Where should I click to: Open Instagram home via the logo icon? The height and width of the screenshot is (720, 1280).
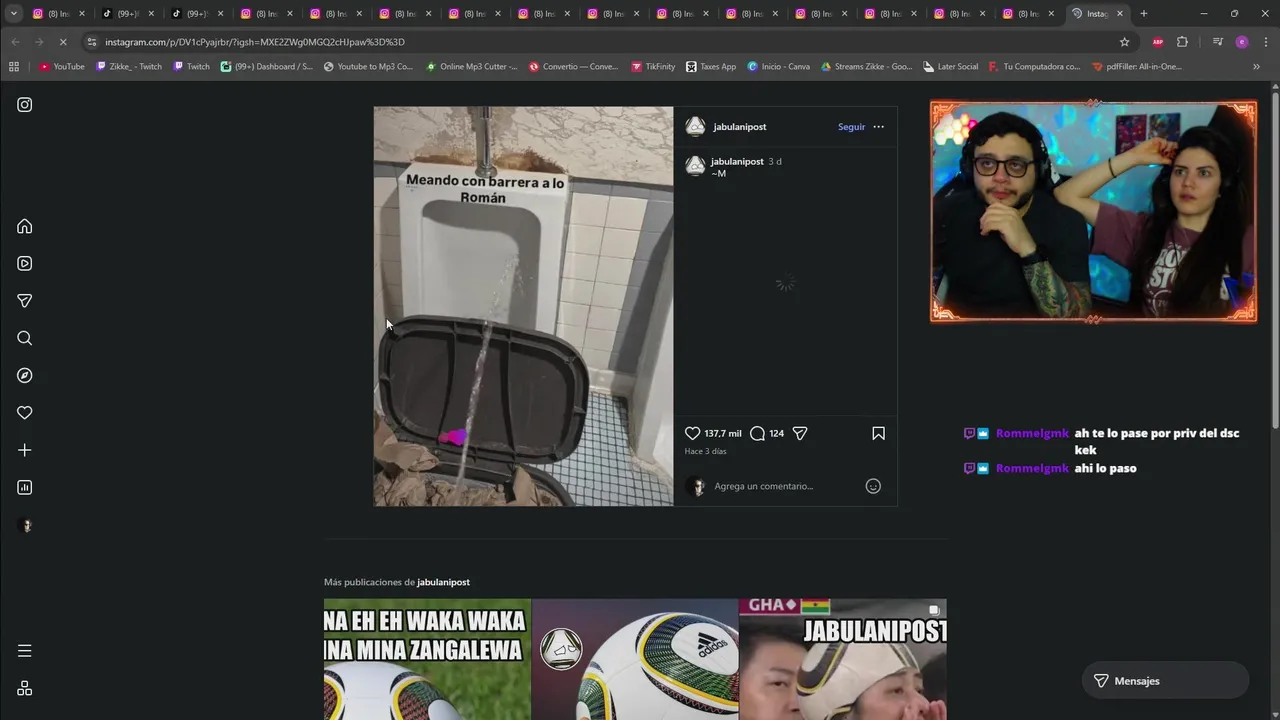(25, 104)
